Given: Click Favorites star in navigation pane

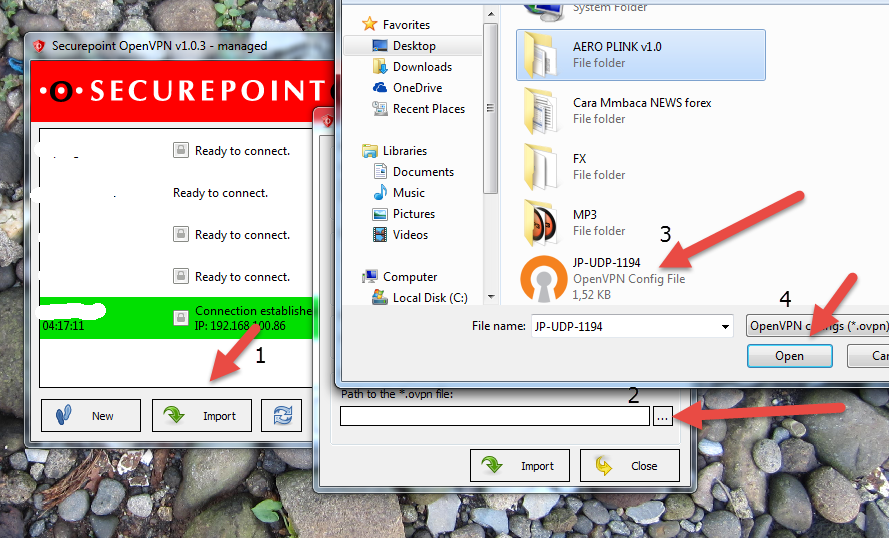Looking at the screenshot, I should [370, 24].
